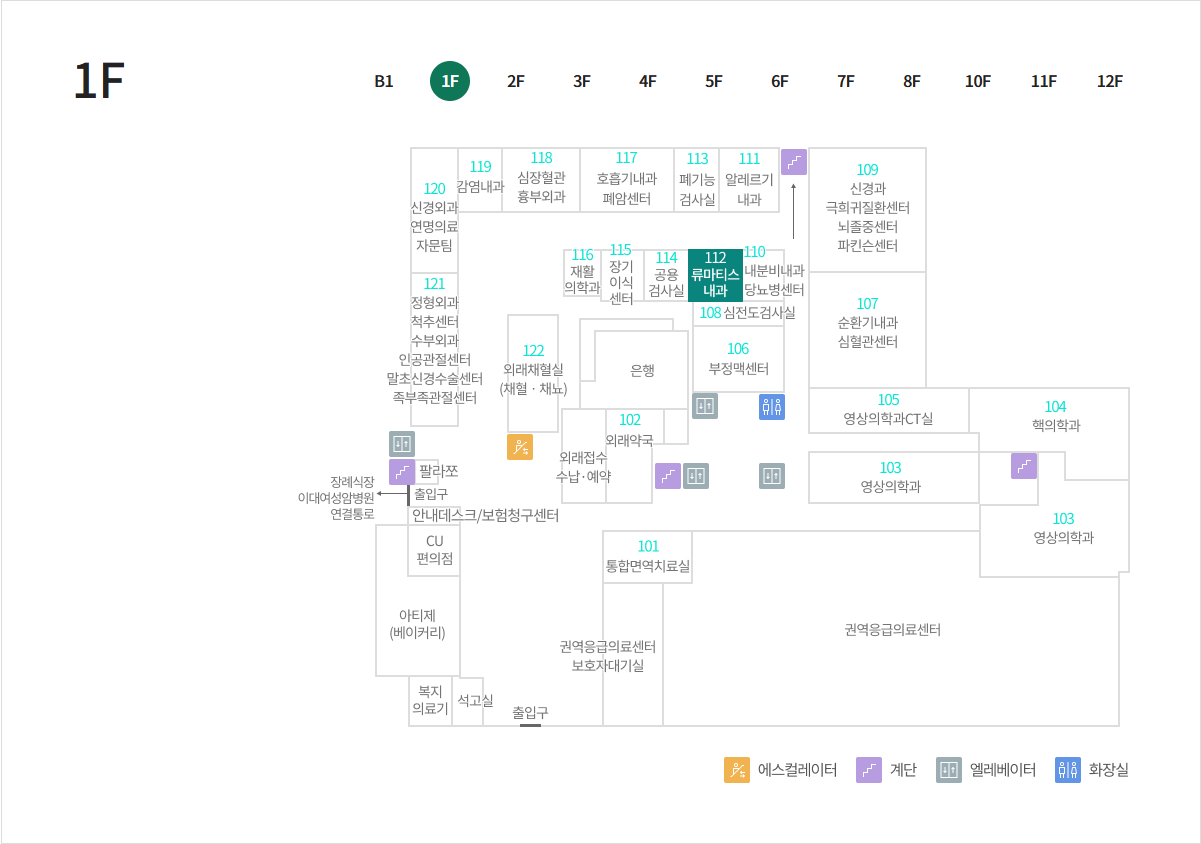Image resolution: width=1201 pixels, height=844 pixels.
Task: Click highlighted room 112 류마티스내과
Action: (715, 275)
